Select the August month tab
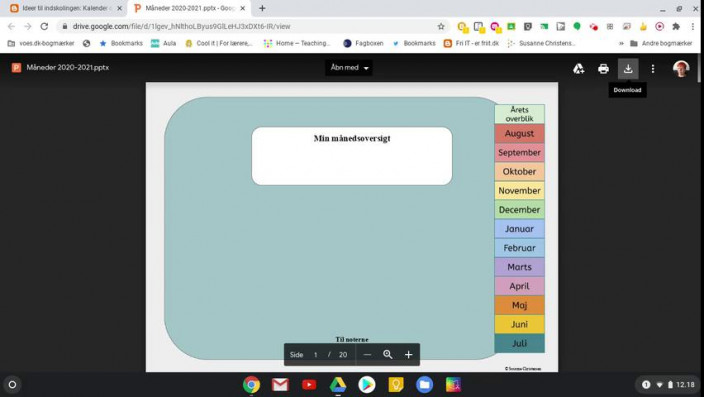The height and width of the screenshot is (397, 704). [x=519, y=133]
